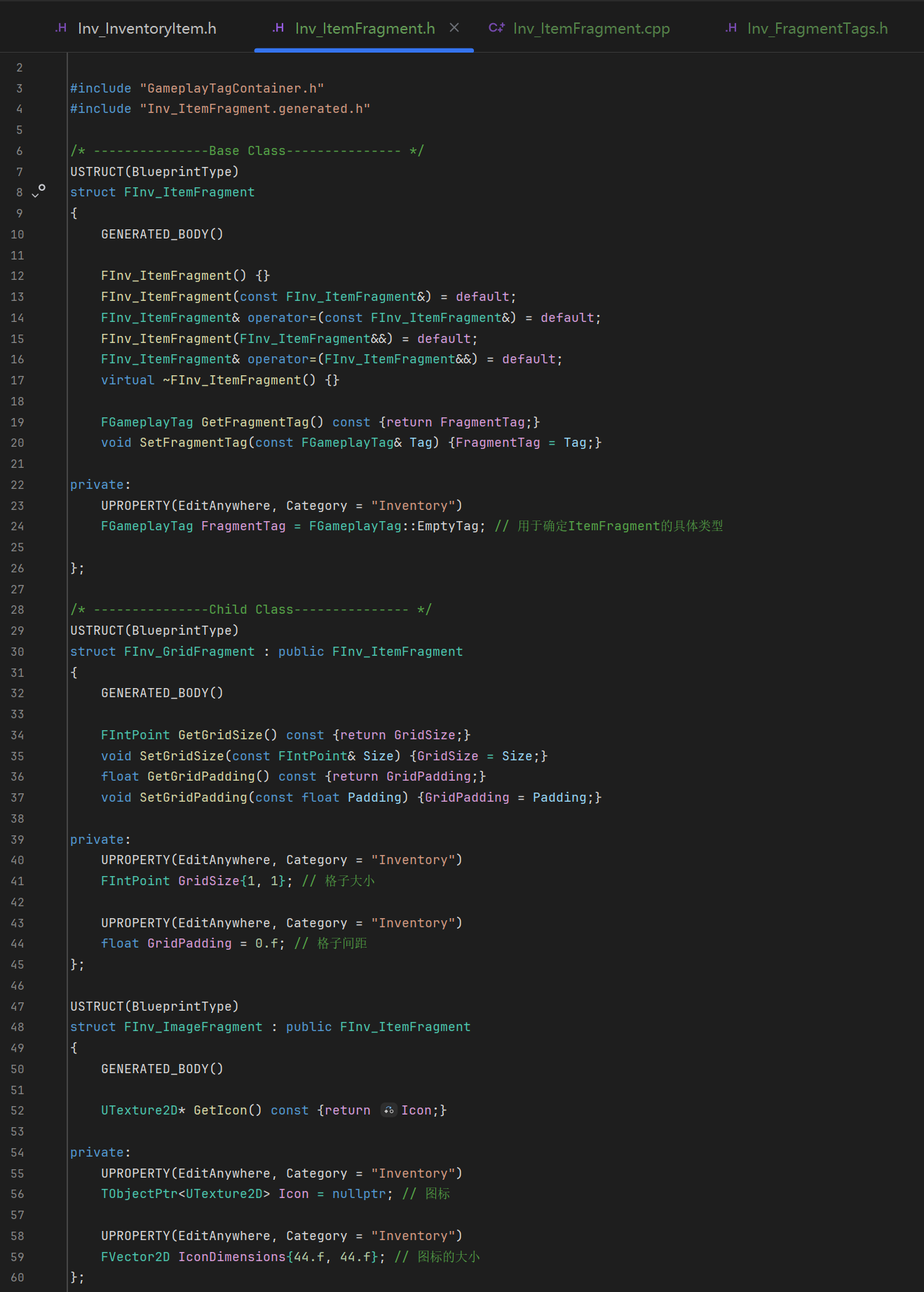Click GENERATED_BODY() on line 10

click(162, 234)
